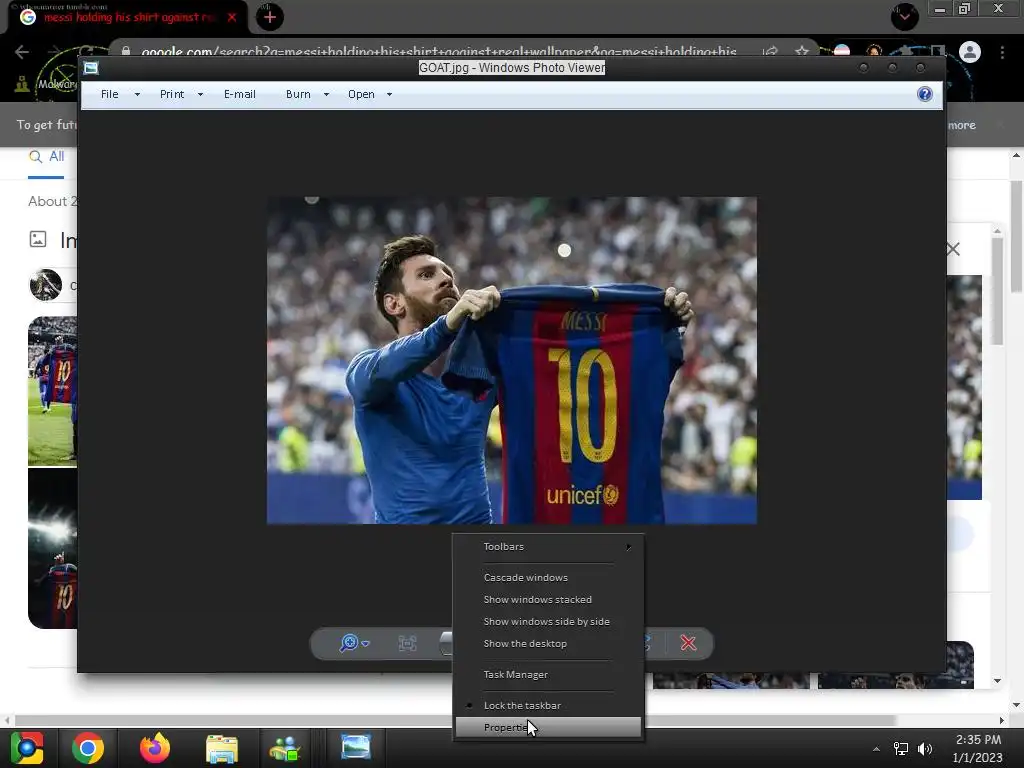Expand the Open dropdown arrow
The image size is (1024, 768).
pos(390,95)
